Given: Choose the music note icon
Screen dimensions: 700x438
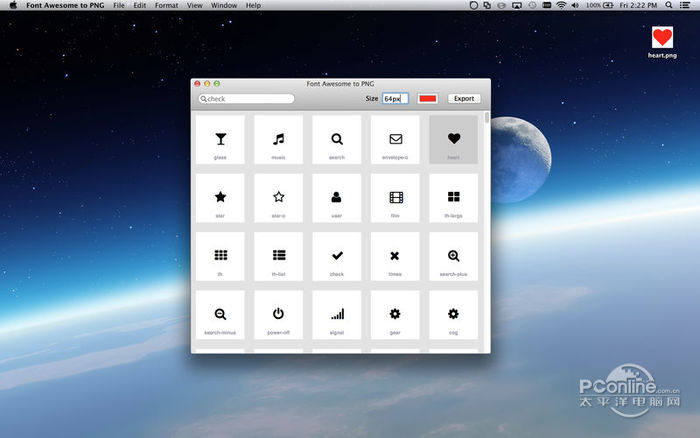Looking at the screenshot, I should click(278, 140).
